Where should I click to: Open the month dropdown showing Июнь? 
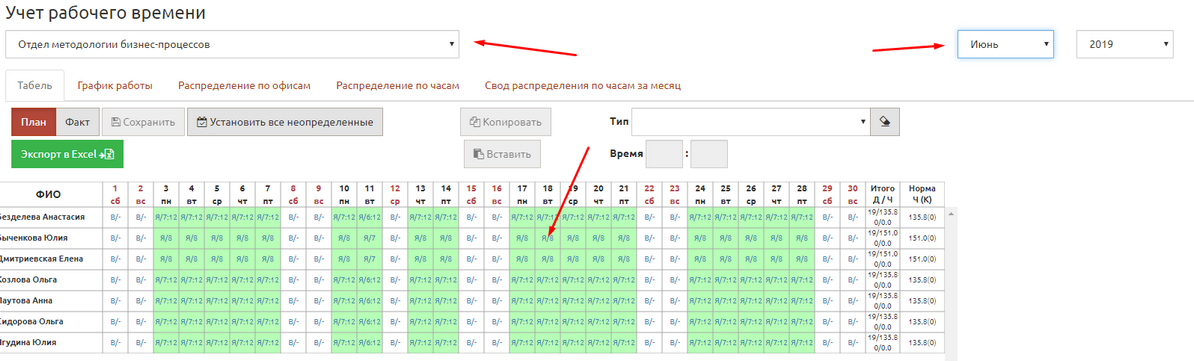[1005, 44]
